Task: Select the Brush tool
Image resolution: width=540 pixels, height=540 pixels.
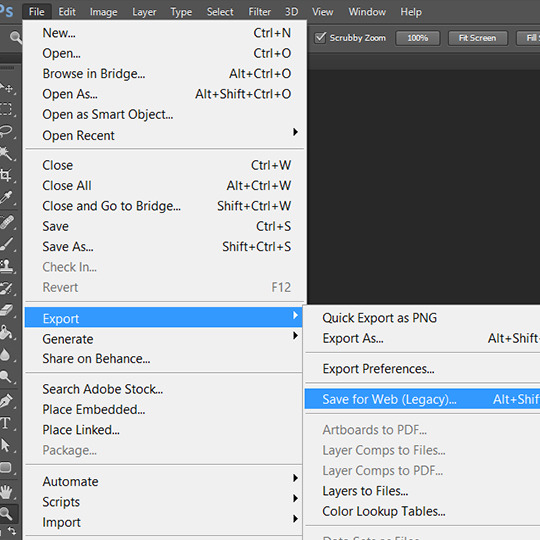Action: [x=6, y=244]
